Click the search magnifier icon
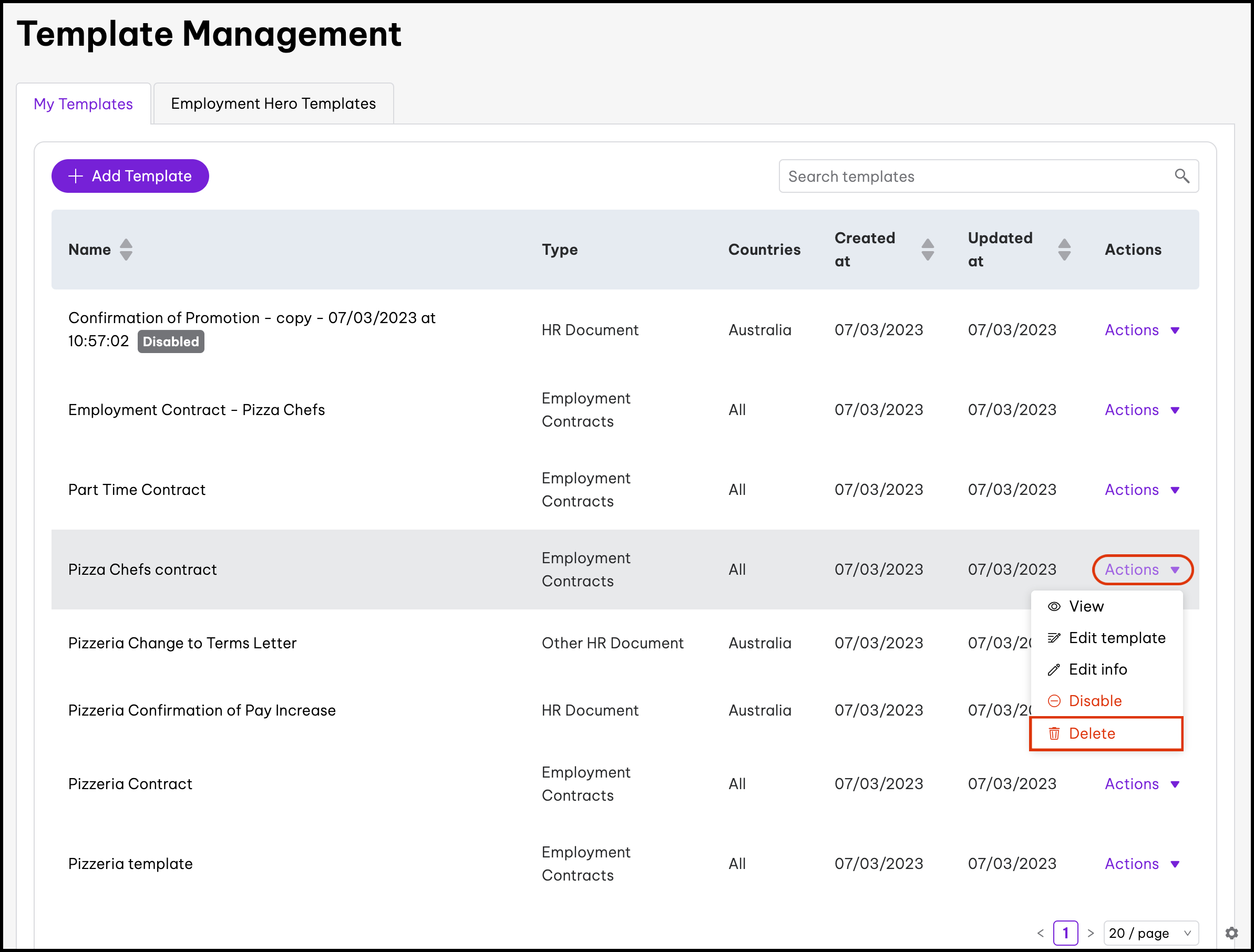 pyautogui.click(x=1181, y=176)
